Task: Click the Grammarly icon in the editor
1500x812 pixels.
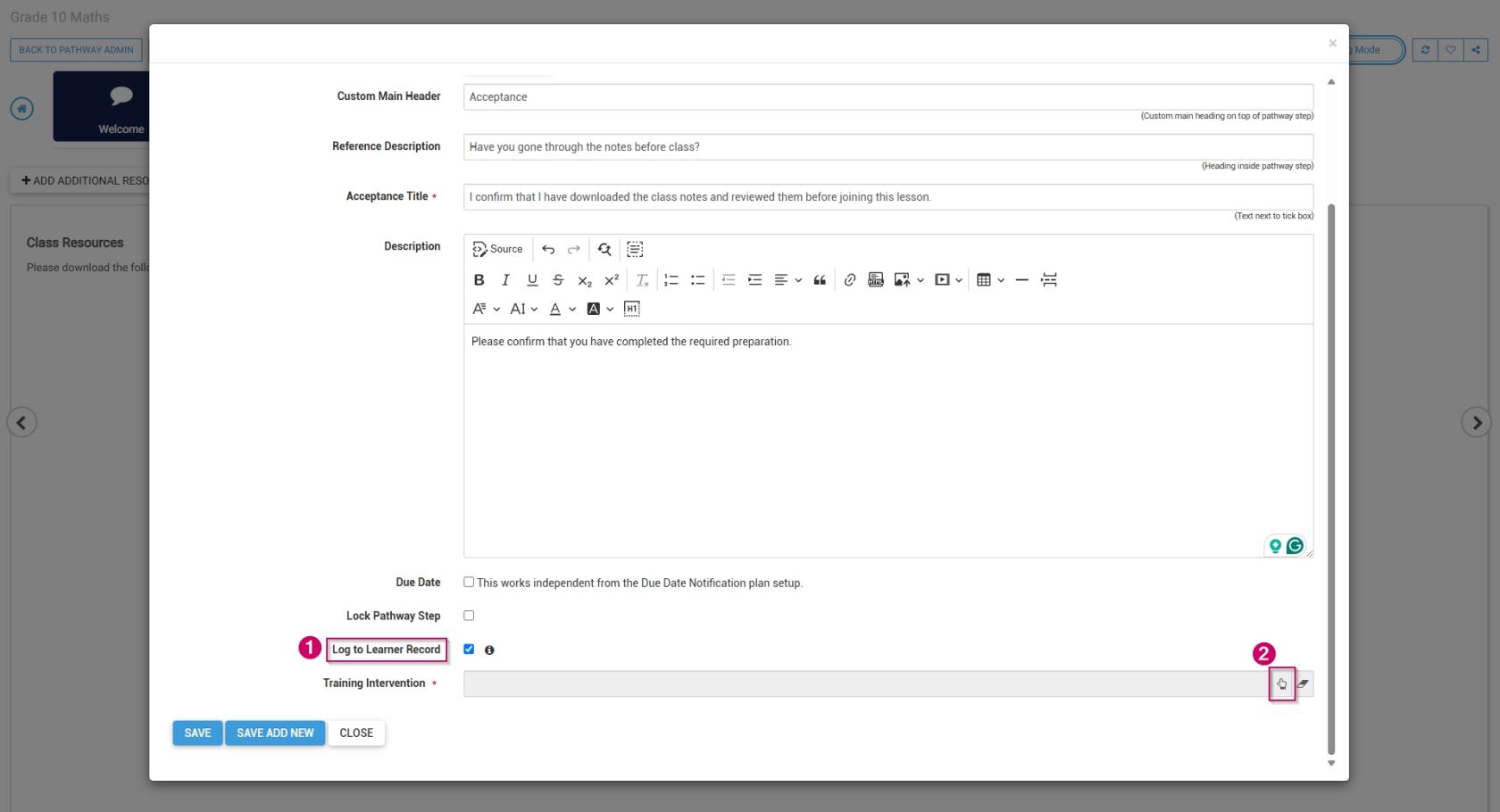Action: point(1295,545)
